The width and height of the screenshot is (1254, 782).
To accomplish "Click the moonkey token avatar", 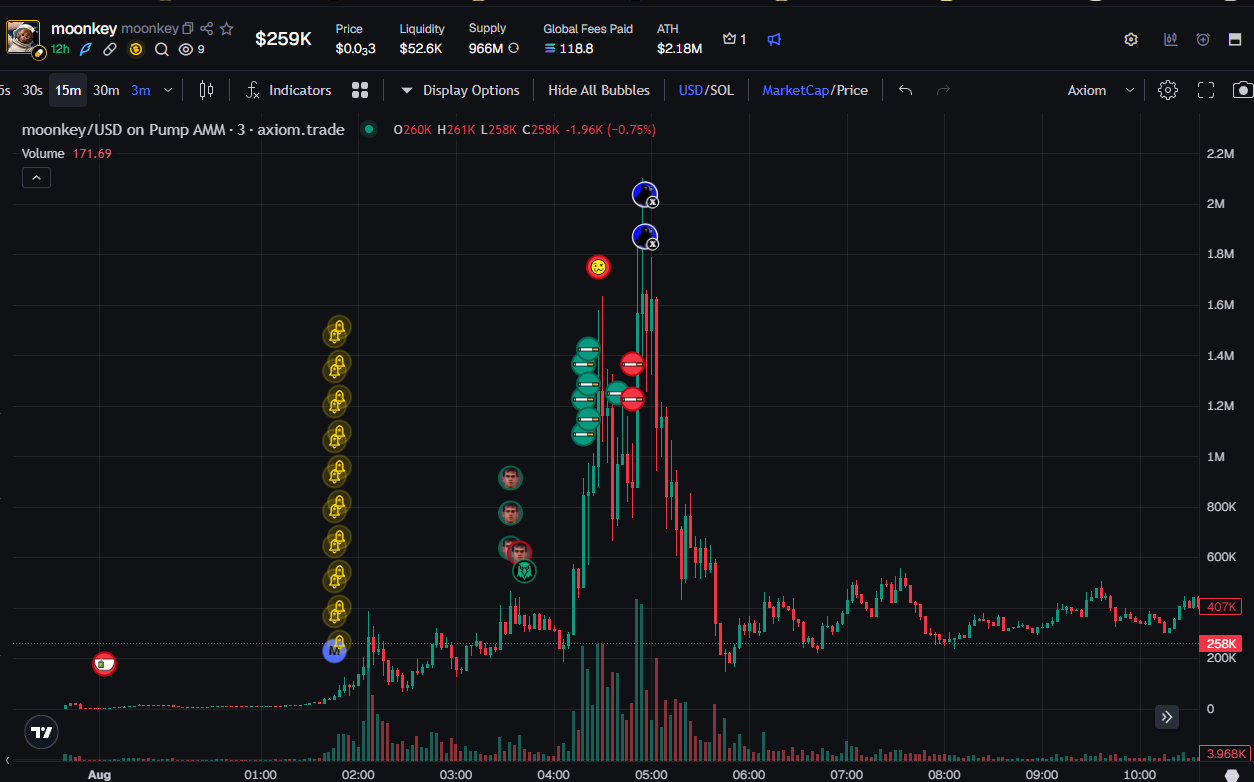I will coord(23,37).
